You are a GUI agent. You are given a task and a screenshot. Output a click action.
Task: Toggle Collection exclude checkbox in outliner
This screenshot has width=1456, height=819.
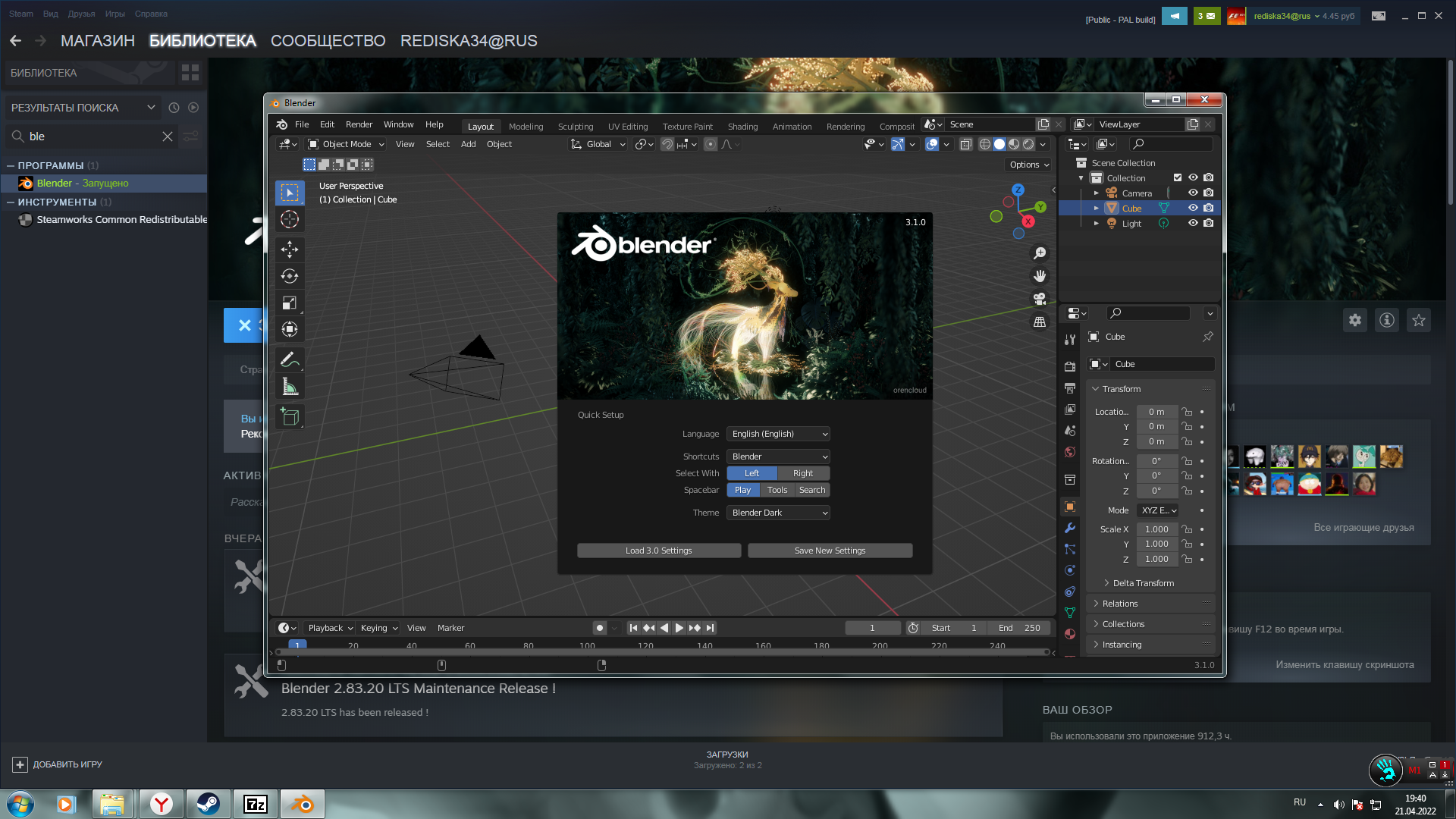pos(1178,177)
